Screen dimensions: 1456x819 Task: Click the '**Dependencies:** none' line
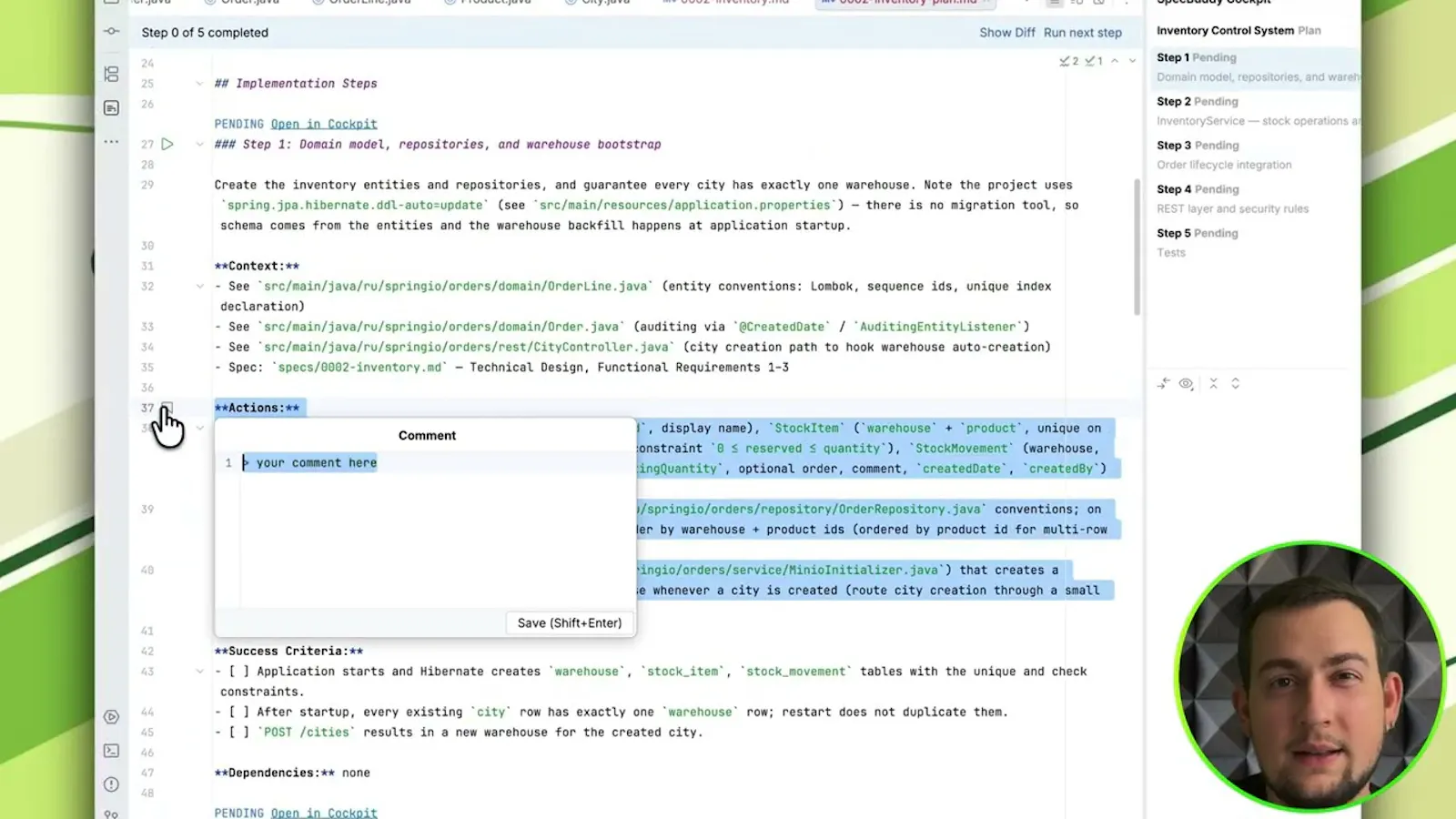[x=292, y=773]
